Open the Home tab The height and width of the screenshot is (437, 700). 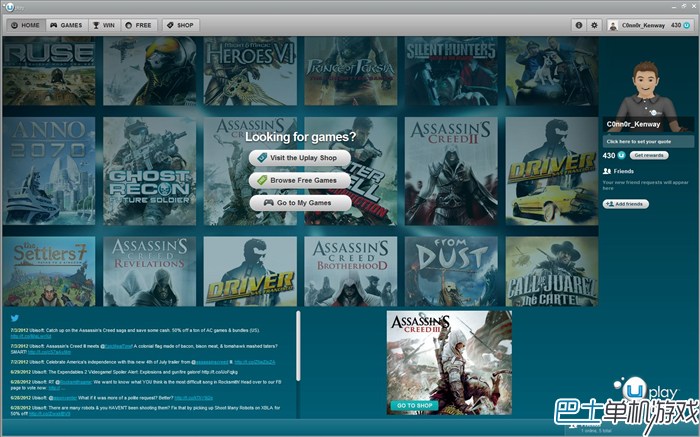(x=26, y=25)
